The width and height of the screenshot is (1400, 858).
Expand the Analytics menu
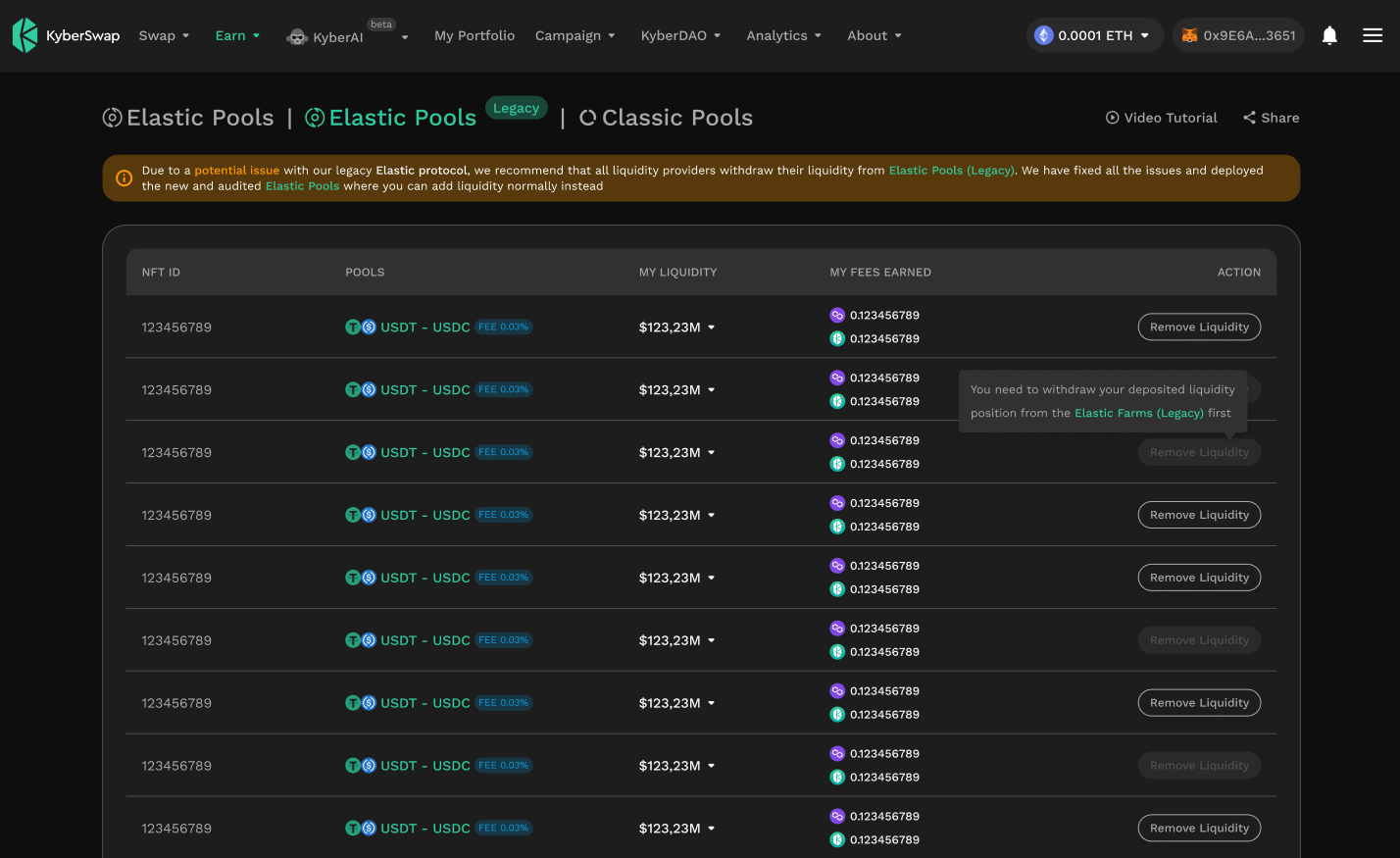(x=783, y=35)
